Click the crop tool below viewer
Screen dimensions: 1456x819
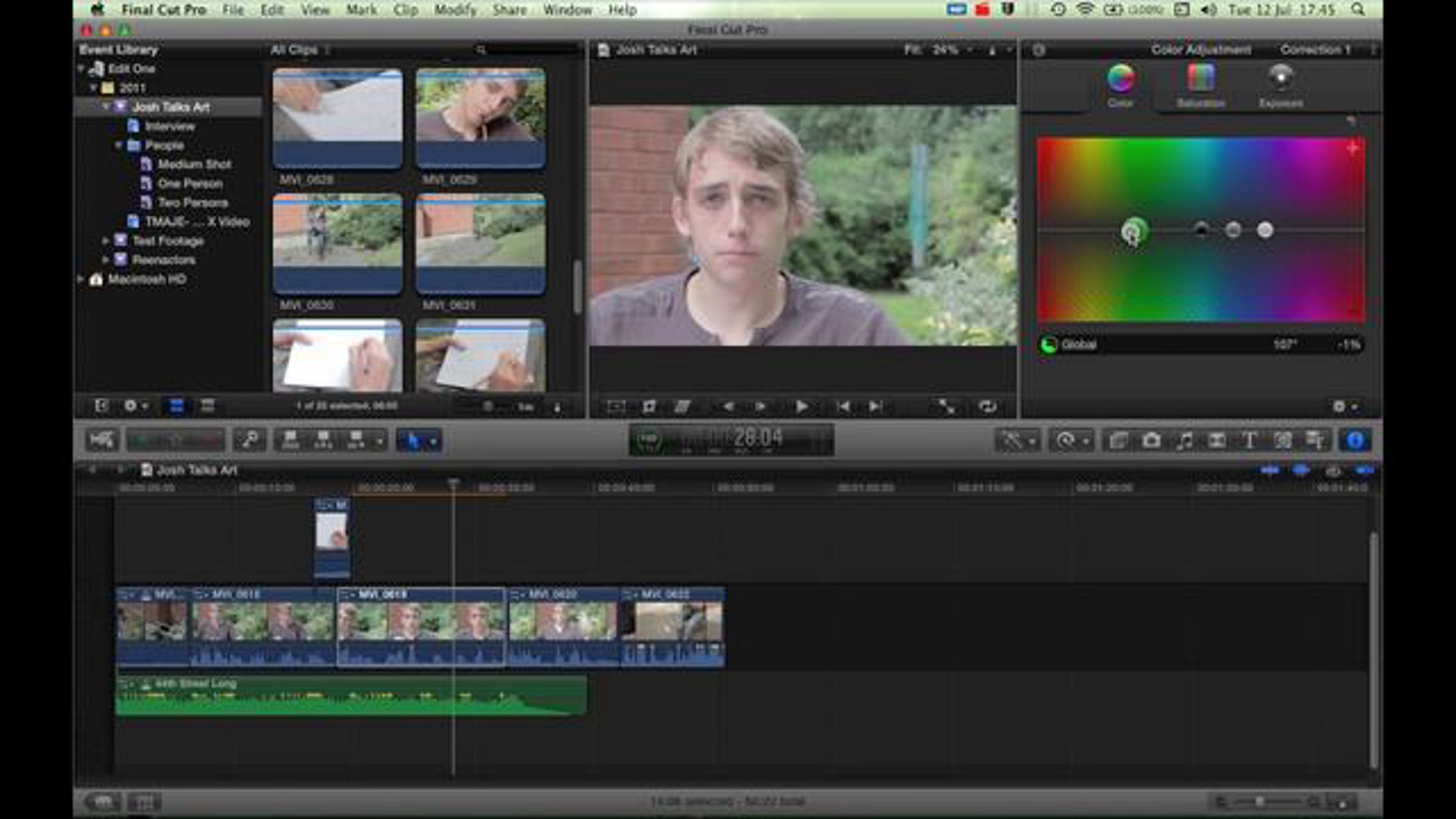coord(649,406)
